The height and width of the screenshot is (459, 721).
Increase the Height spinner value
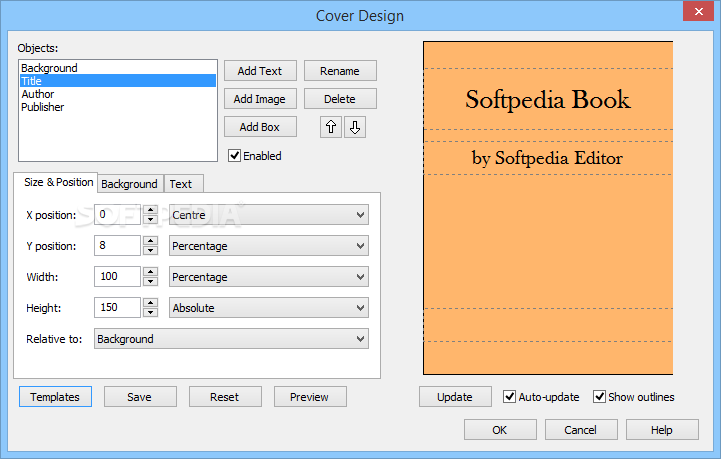[x=150, y=303]
